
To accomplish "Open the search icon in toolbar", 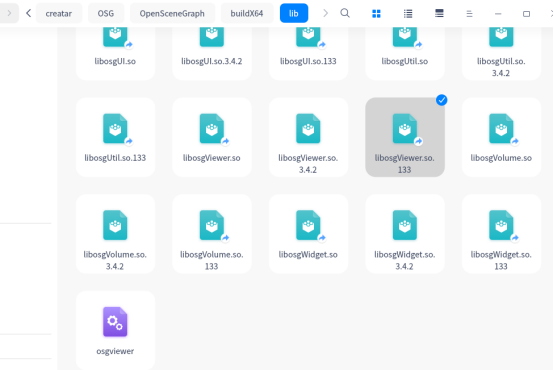I will coord(345,13).
